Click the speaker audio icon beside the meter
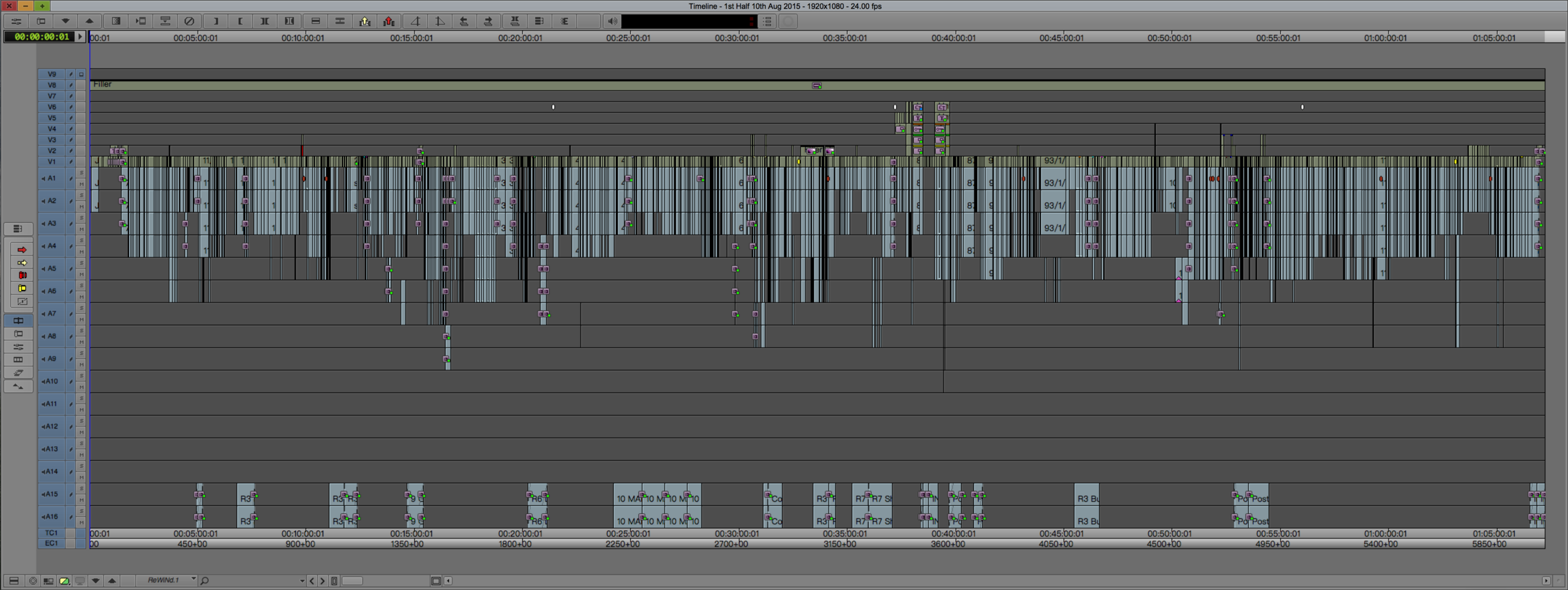This screenshot has width=1568, height=590. tap(612, 21)
